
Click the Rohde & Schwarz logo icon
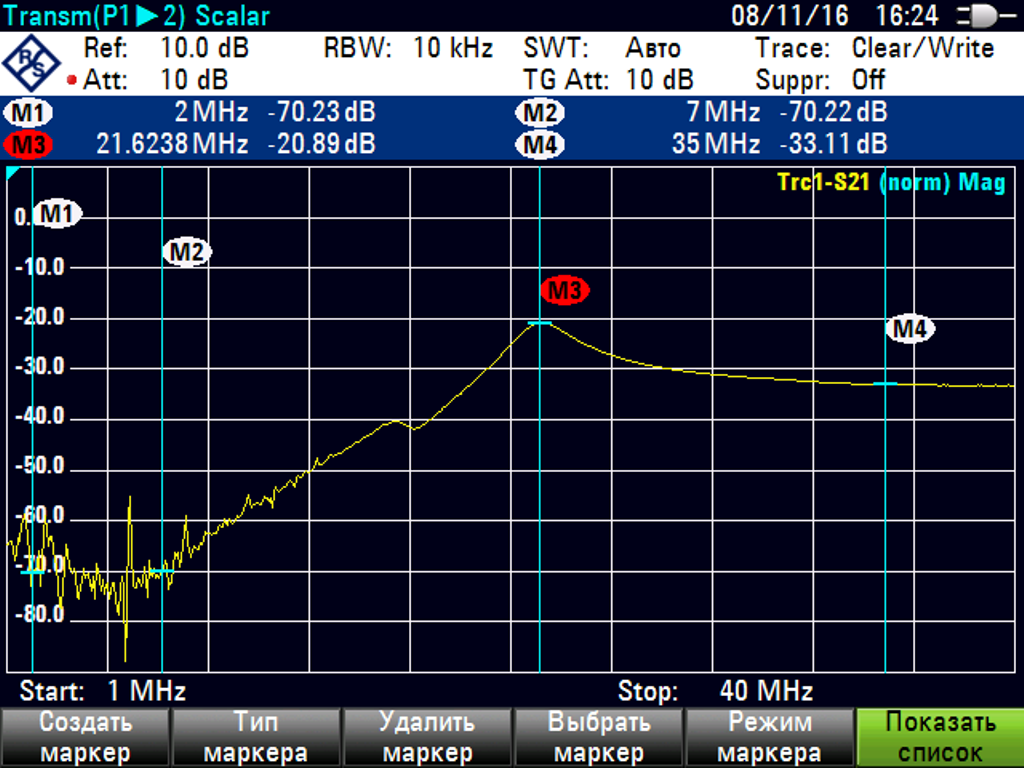click(32, 63)
